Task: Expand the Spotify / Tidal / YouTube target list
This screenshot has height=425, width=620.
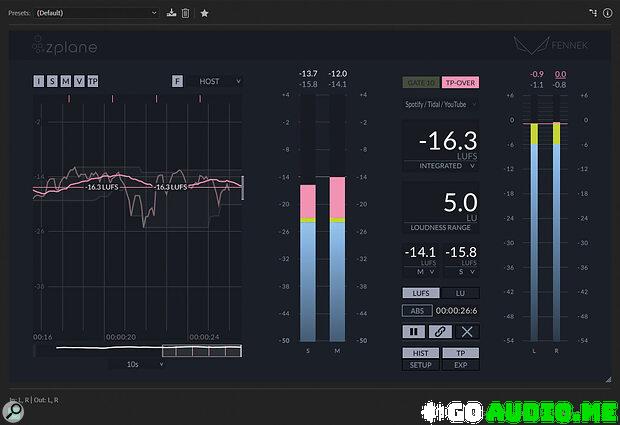Action: pos(440,104)
